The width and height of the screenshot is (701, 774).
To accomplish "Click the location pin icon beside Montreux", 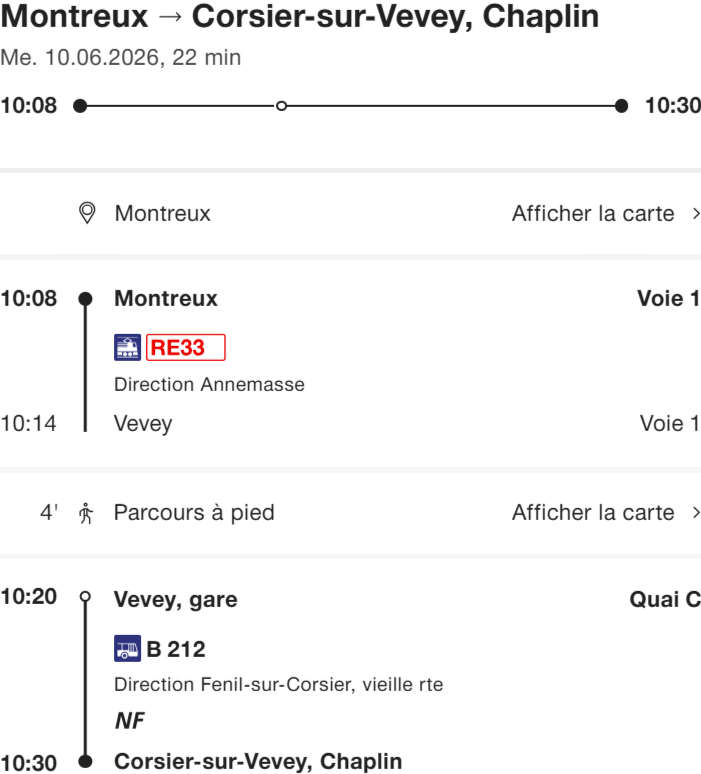I will (87, 213).
